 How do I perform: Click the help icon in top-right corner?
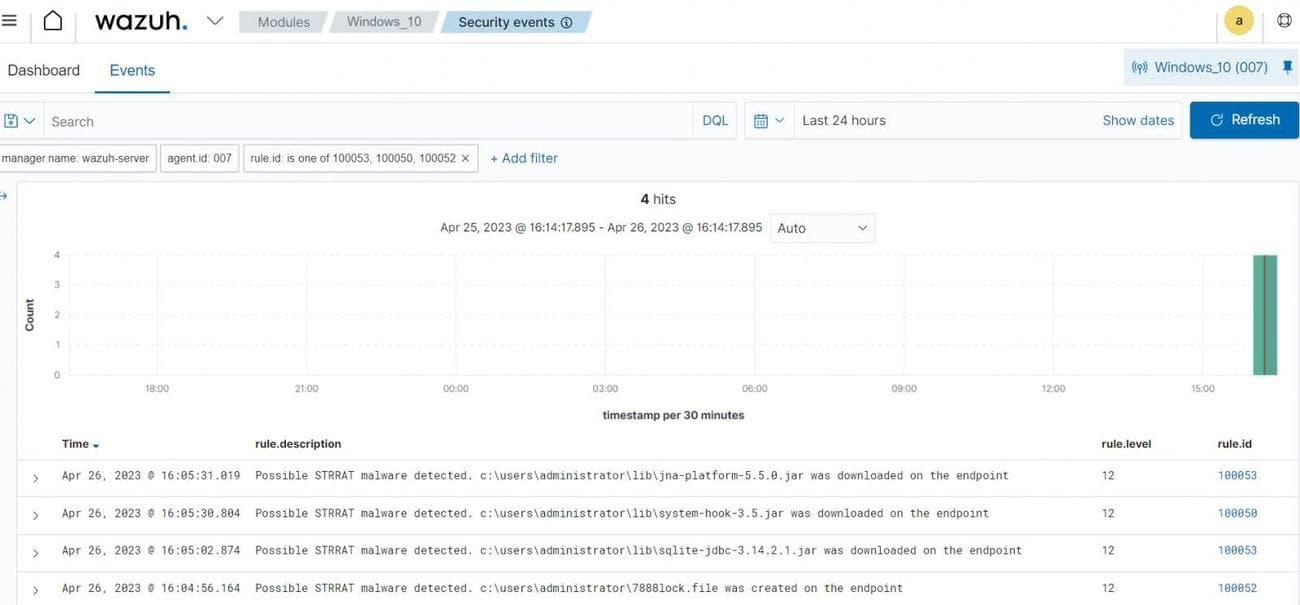(1284, 21)
